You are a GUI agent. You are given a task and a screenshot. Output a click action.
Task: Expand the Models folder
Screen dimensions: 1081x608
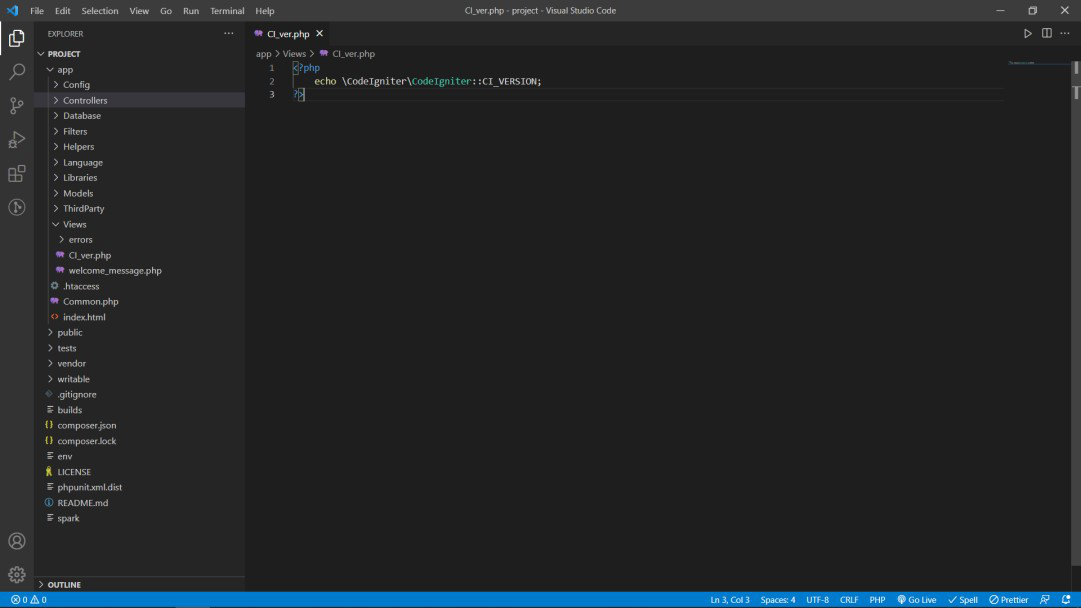(139, 193)
